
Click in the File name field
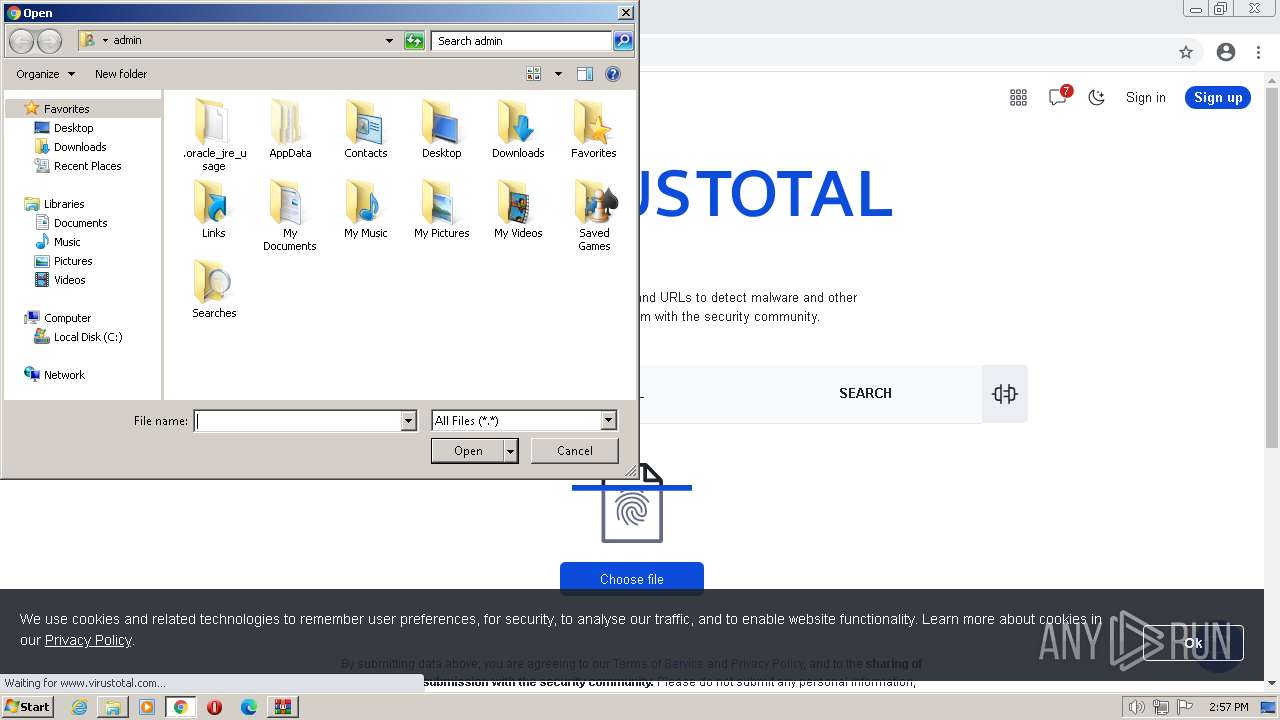pyautogui.click(x=298, y=421)
